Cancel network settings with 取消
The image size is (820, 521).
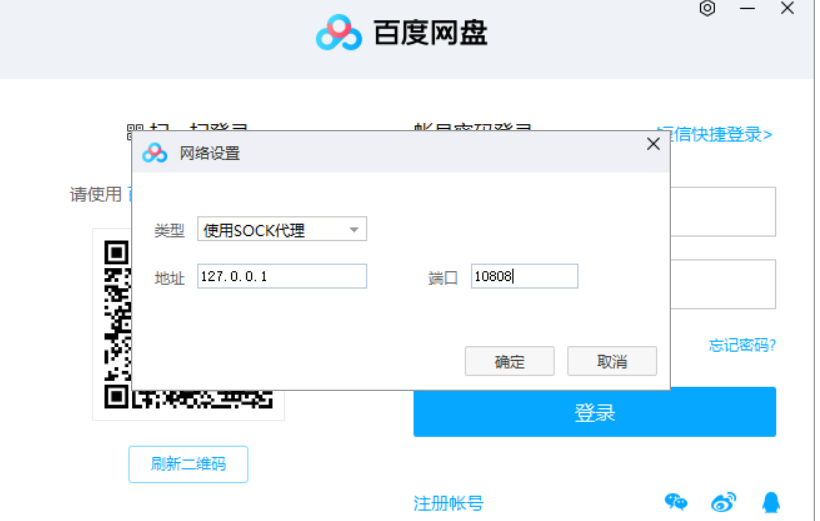pyautogui.click(x=612, y=361)
